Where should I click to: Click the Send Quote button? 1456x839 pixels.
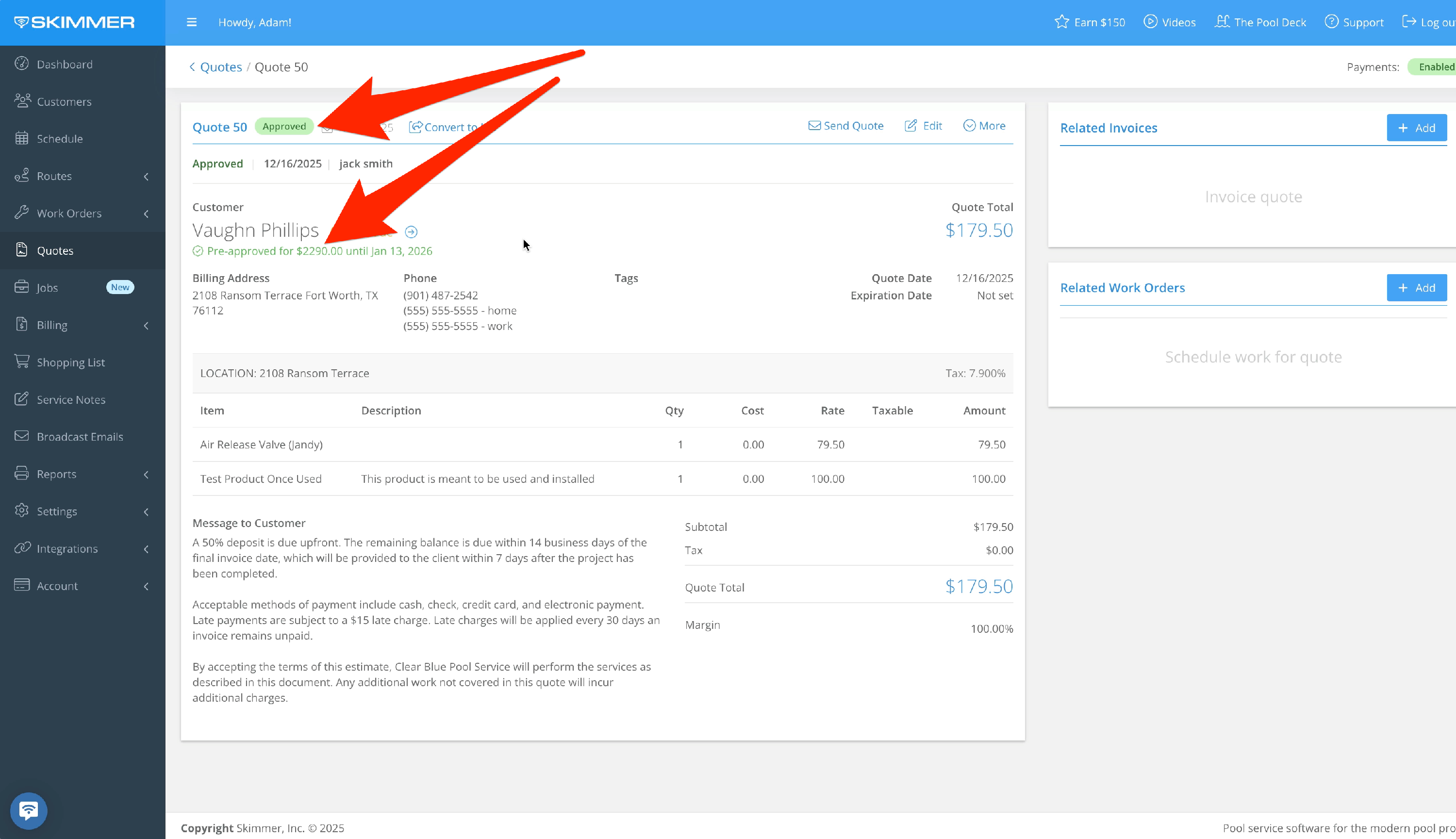click(846, 126)
